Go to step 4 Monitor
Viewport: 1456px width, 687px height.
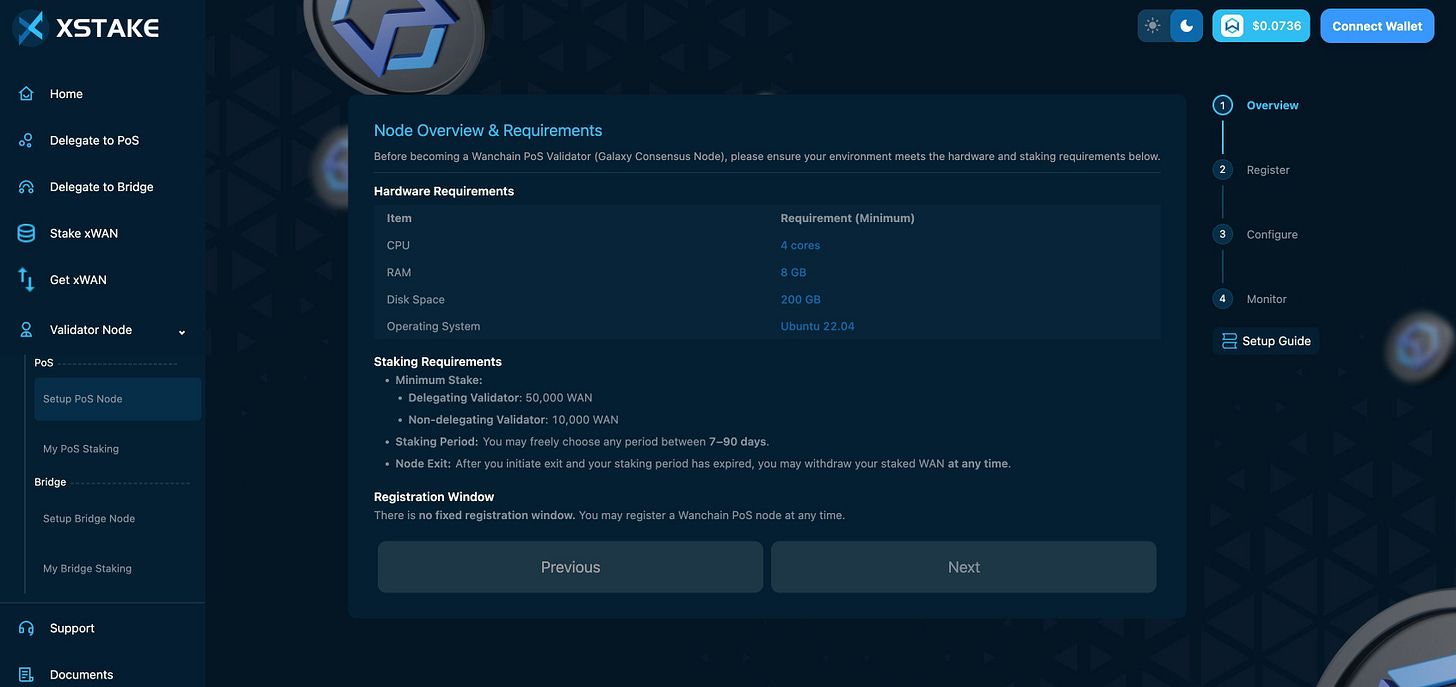point(1266,299)
